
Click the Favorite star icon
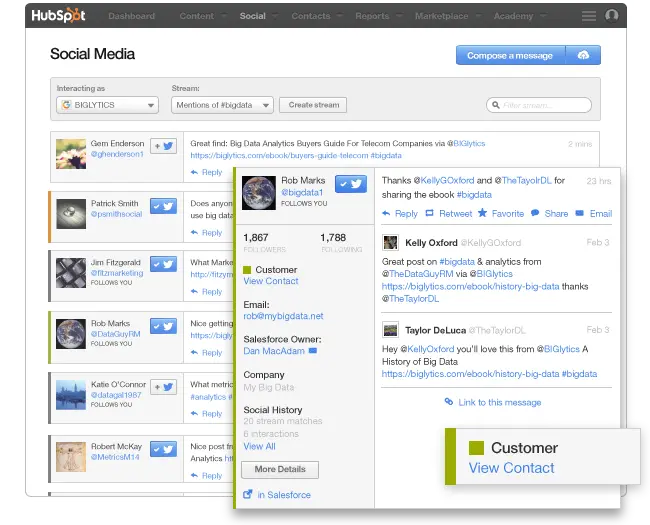tap(482, 213)
